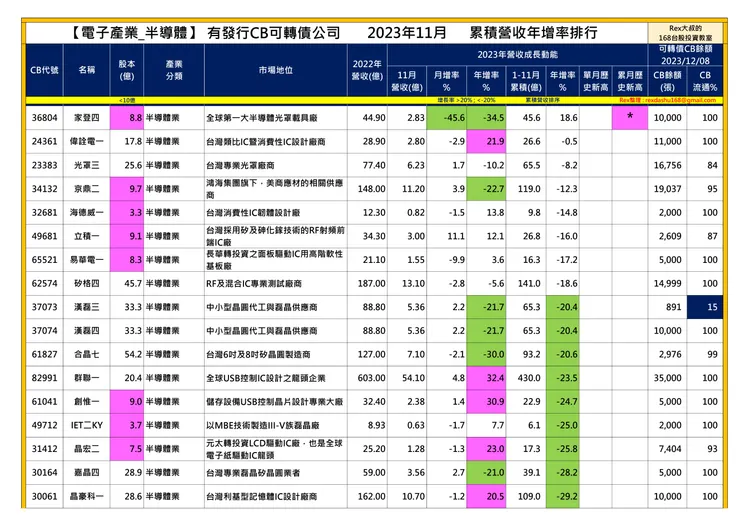Select November revenue cell 54.10
Viewport: 740px width, 523px height.
(407, 378)
